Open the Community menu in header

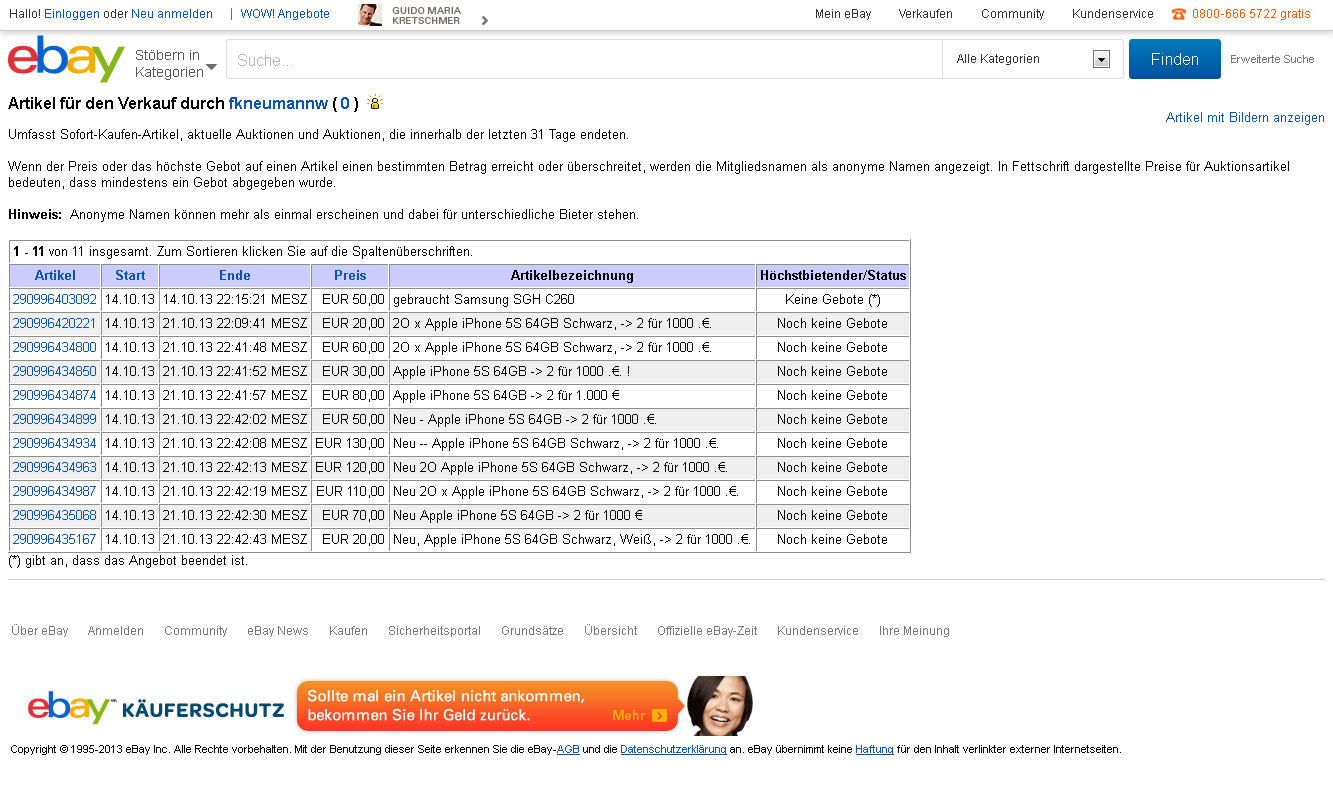pos(1013,14)
